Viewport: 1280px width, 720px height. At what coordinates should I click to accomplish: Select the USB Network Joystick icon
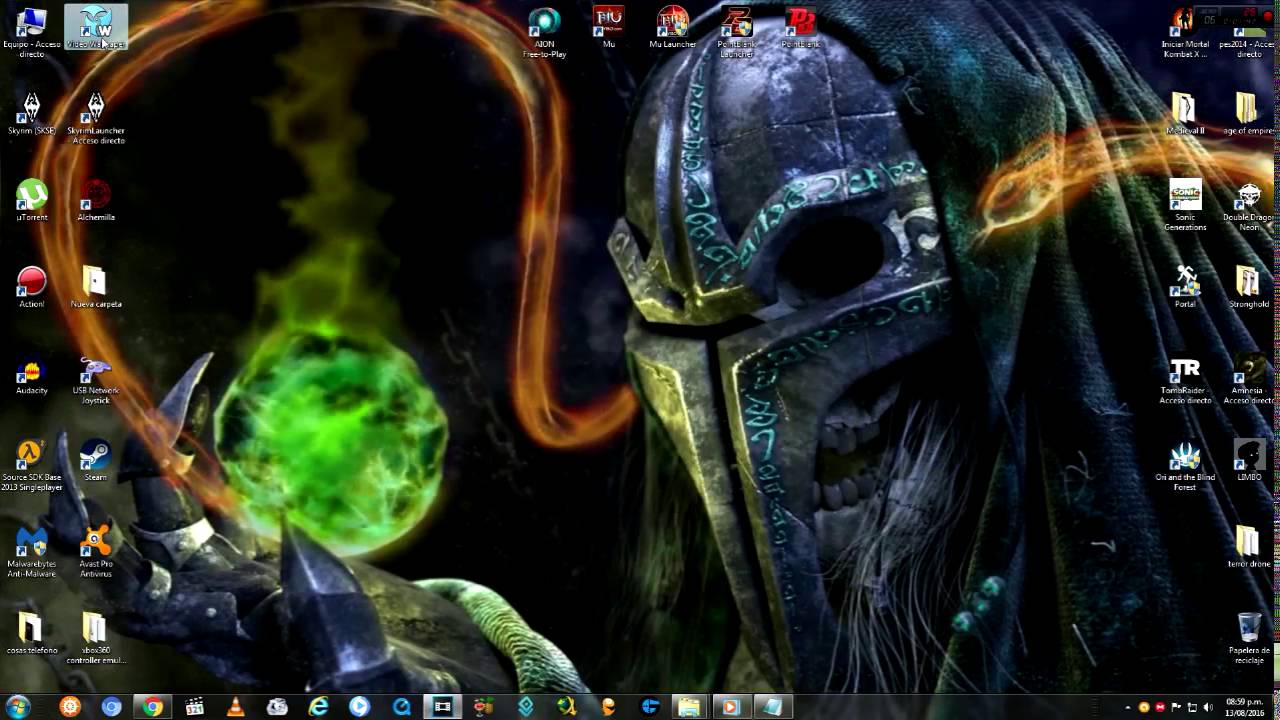click(96, 380)
